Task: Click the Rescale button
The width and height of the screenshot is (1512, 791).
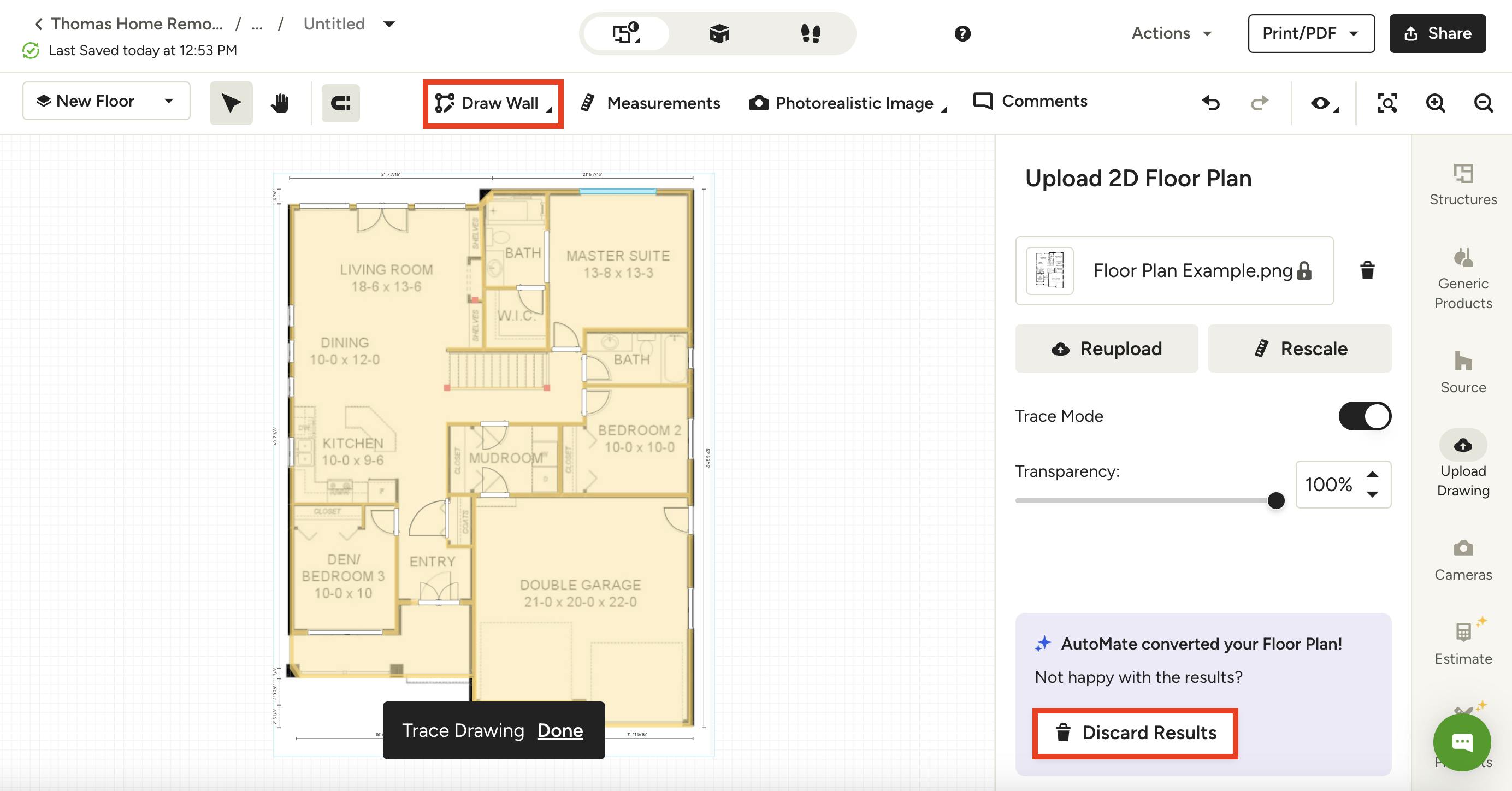Action: pyautogui.click(x=1300, y=349)
